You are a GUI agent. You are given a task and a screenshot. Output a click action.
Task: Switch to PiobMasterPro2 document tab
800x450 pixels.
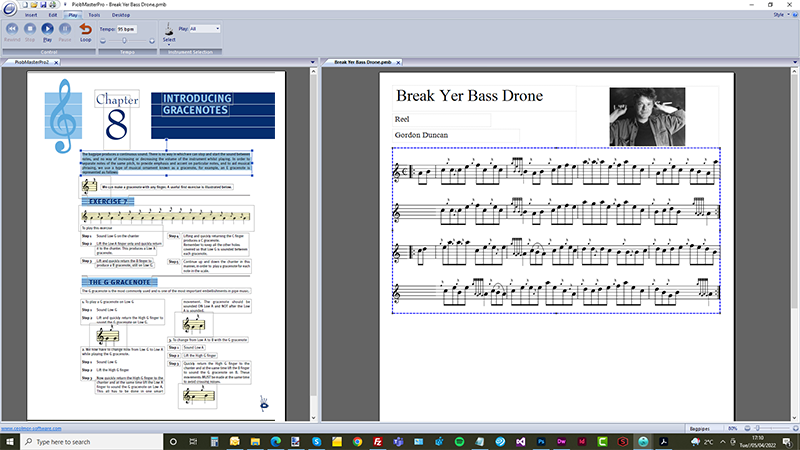pyautogui.click(x=32, y=62)
